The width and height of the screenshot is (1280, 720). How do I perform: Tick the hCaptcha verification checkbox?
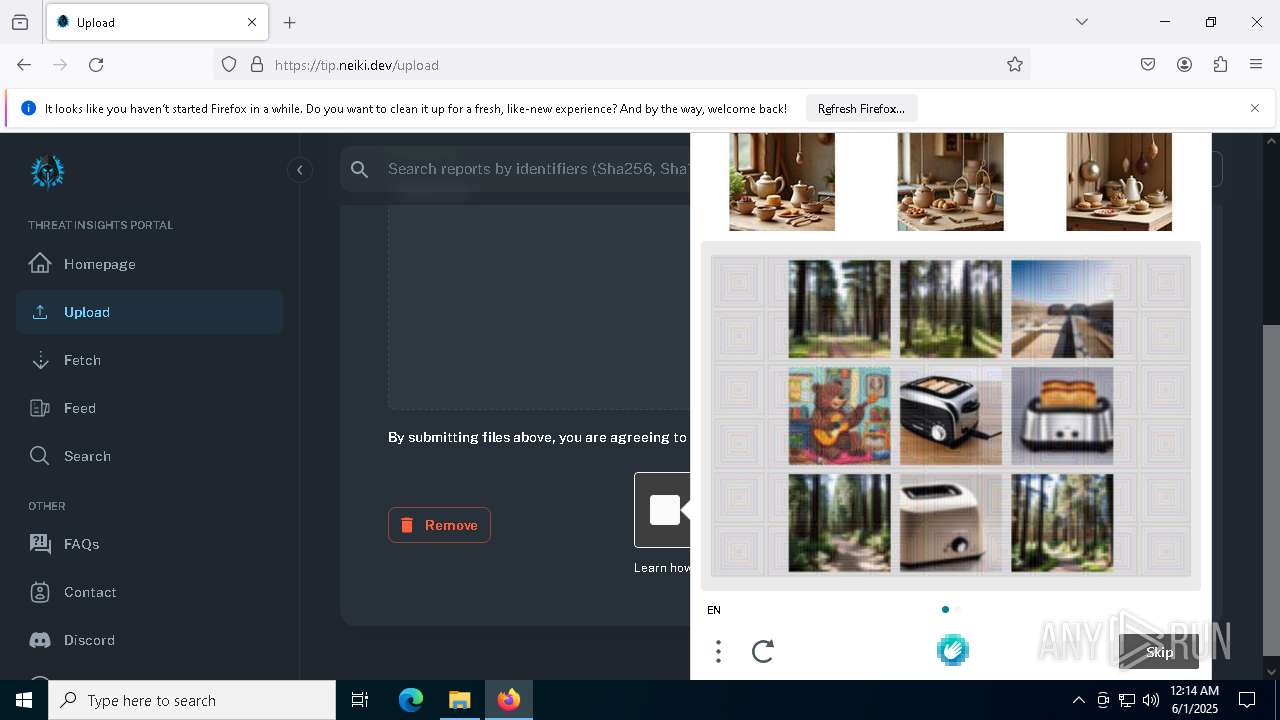665,510
